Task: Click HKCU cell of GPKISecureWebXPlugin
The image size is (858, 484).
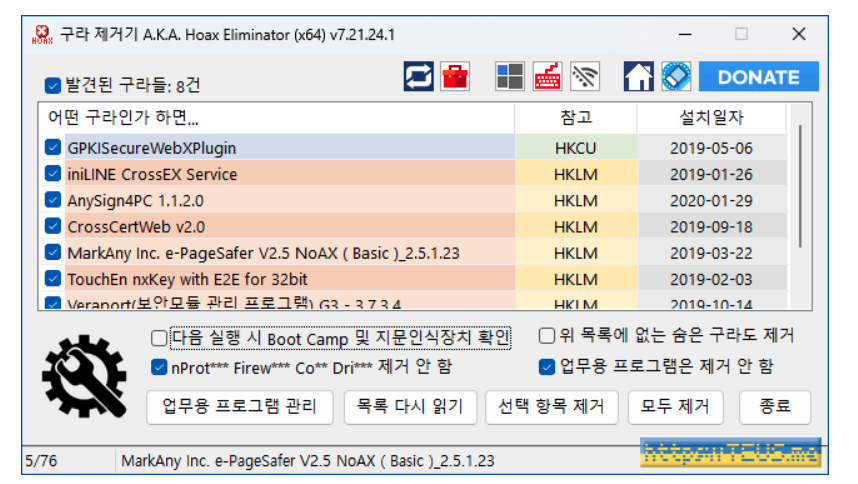Action: point(576,148)
